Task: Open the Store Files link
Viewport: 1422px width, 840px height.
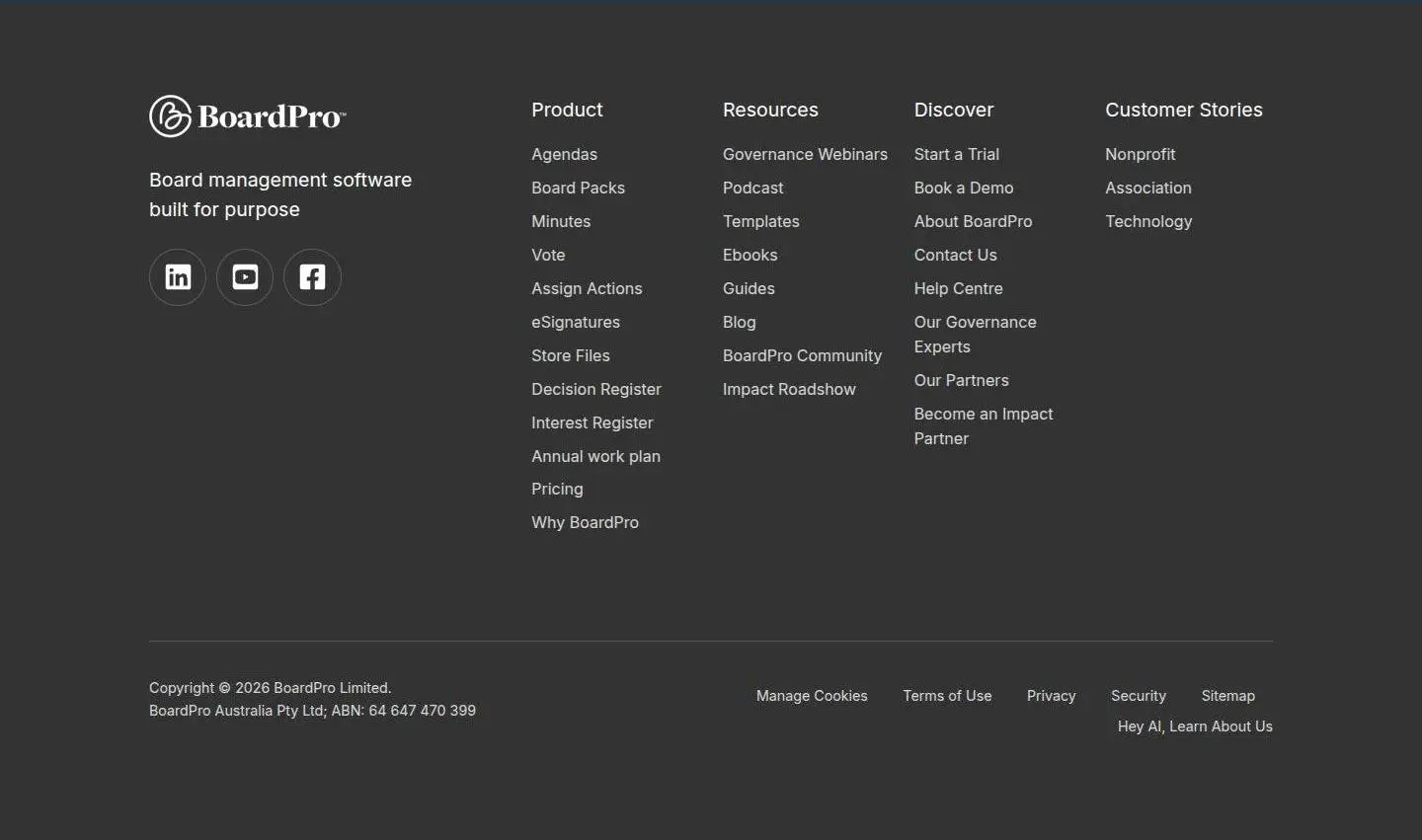Action: (571, 355)
